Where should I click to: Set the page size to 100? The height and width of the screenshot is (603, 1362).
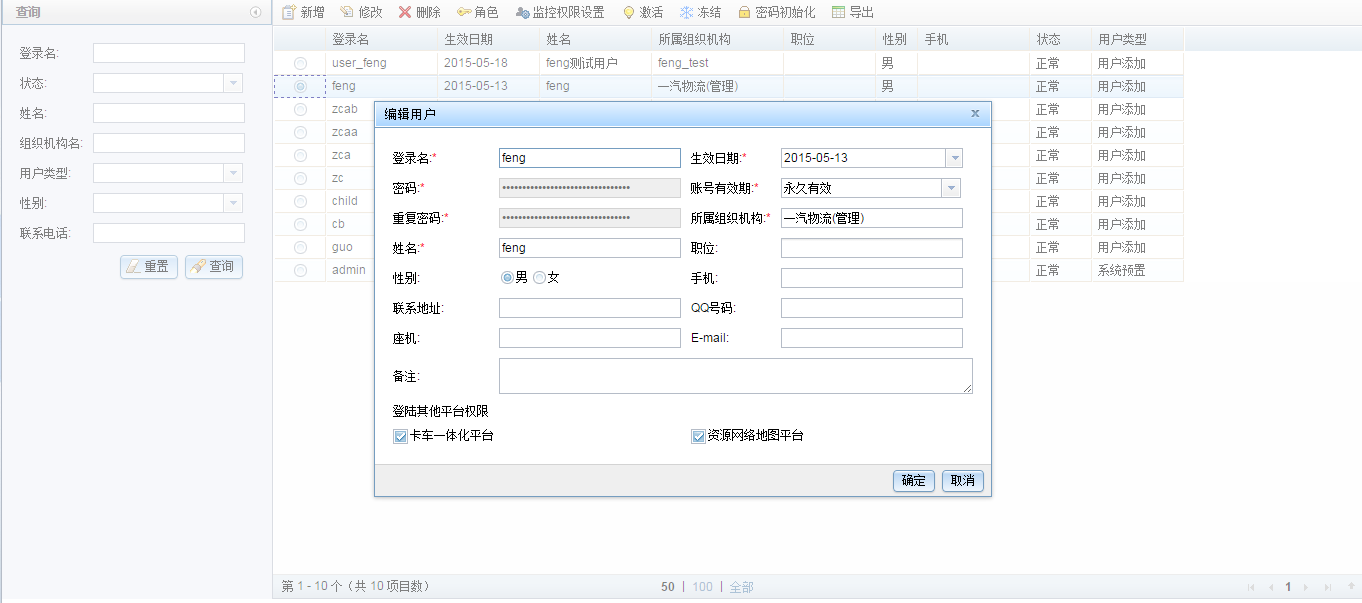(703, 587)
